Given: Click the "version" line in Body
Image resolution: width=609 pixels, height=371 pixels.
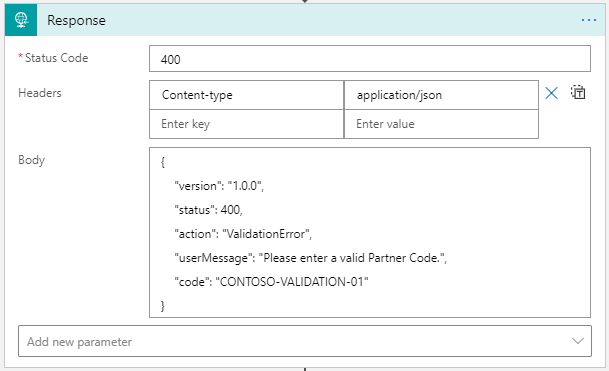Looking at the screenshot, I should pyautogui.click(x=219, y=186).
